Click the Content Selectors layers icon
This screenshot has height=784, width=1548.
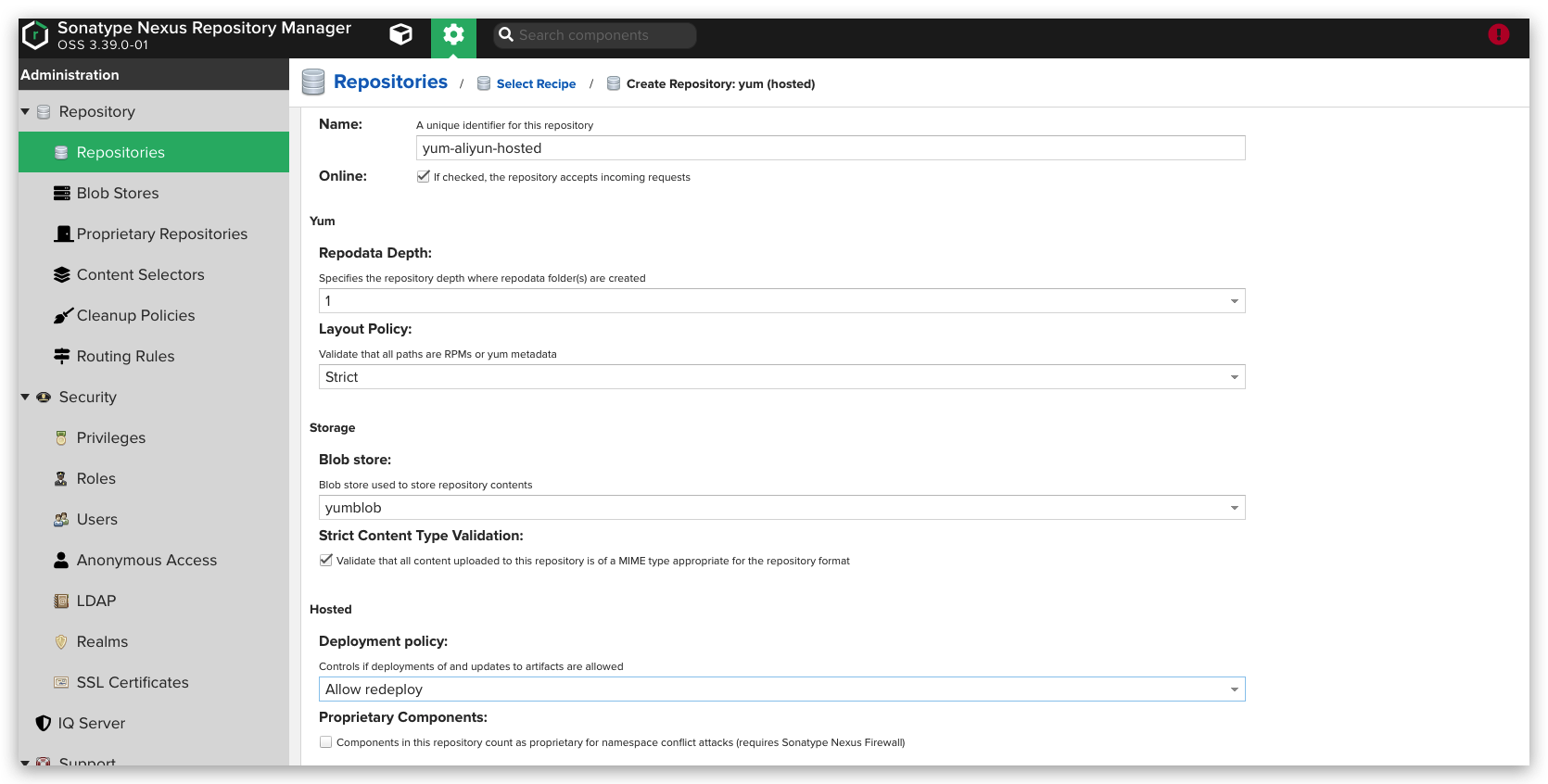click(x=62, y=275)
